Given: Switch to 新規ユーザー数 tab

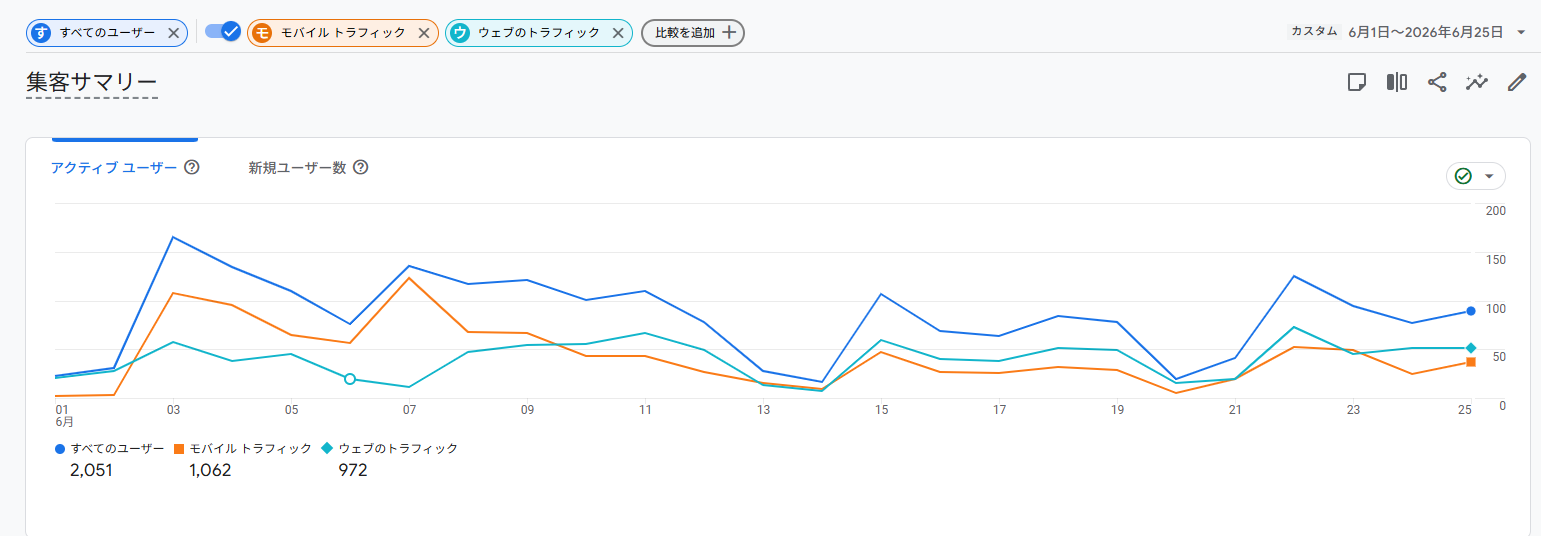Looking at the screenshot, I should tap(297, 168).
